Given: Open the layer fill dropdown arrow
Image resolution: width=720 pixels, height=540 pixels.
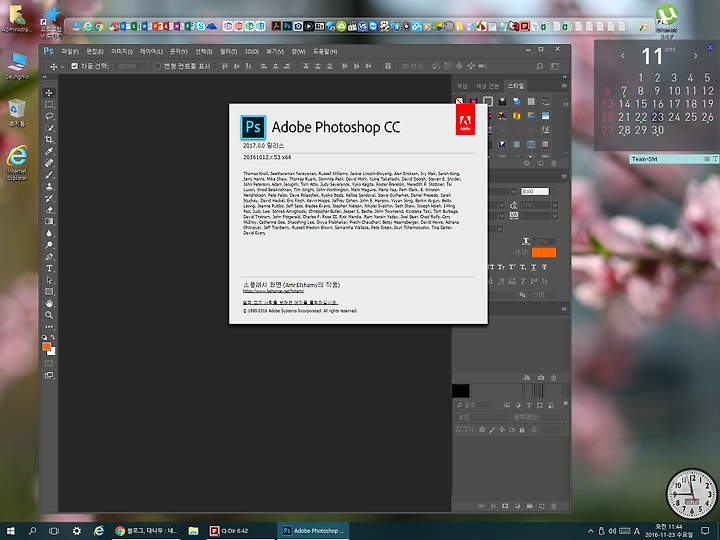Looking at the screenshot, I should 564,430.
